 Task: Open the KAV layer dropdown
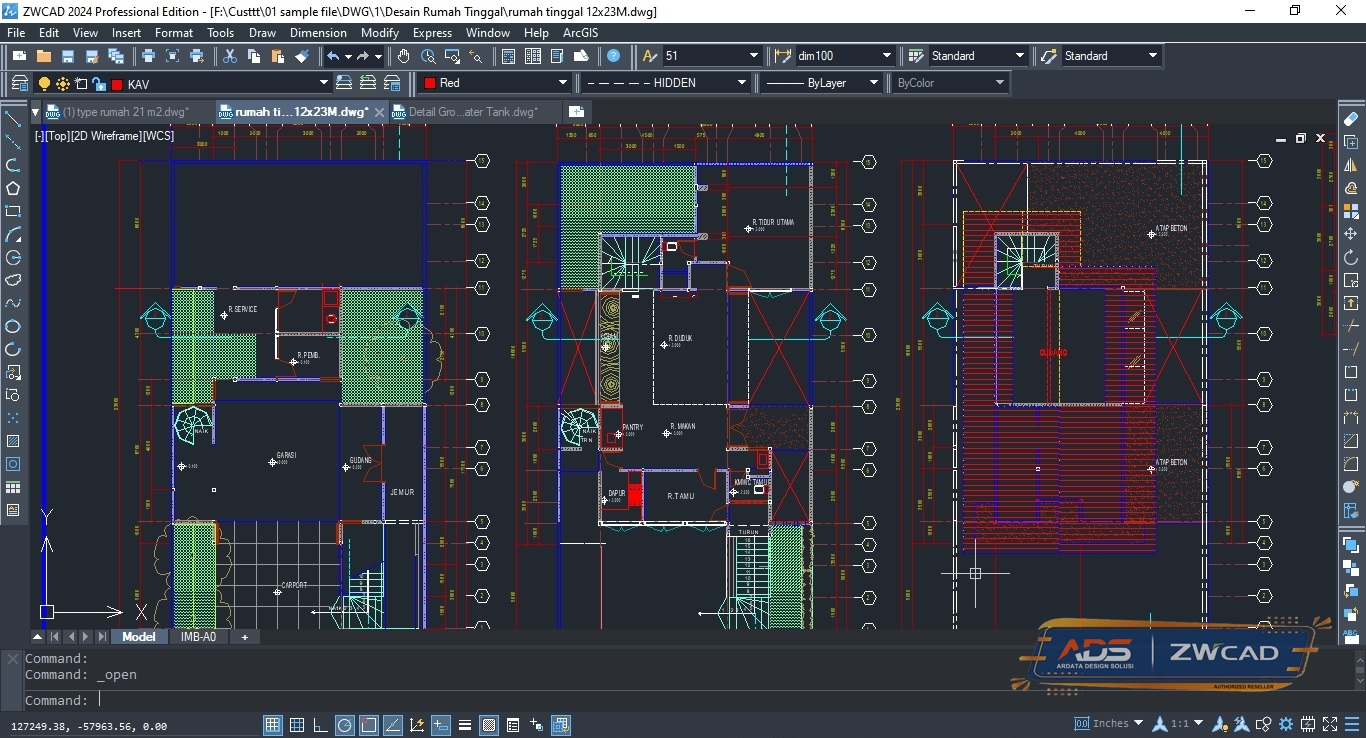(220, 83)
